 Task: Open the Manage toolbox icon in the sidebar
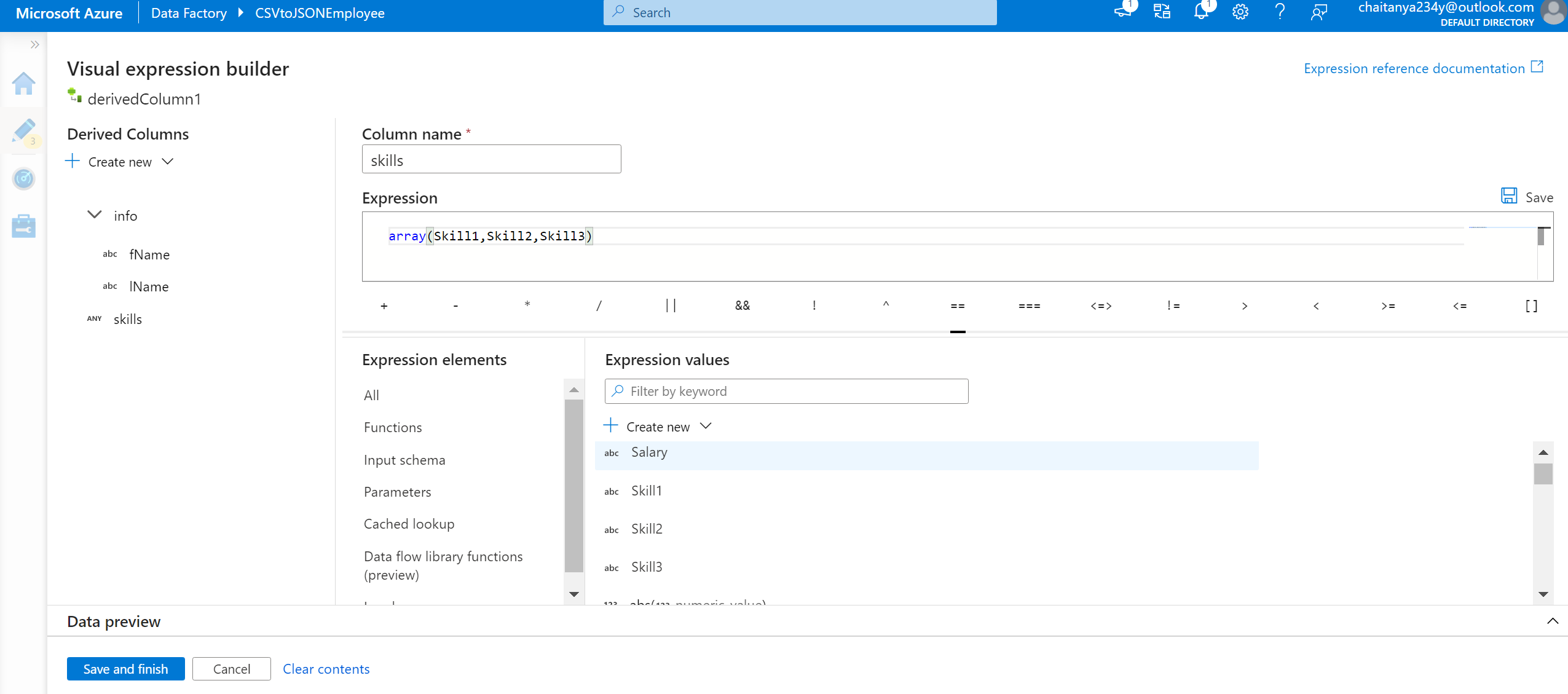pos(23,226)
